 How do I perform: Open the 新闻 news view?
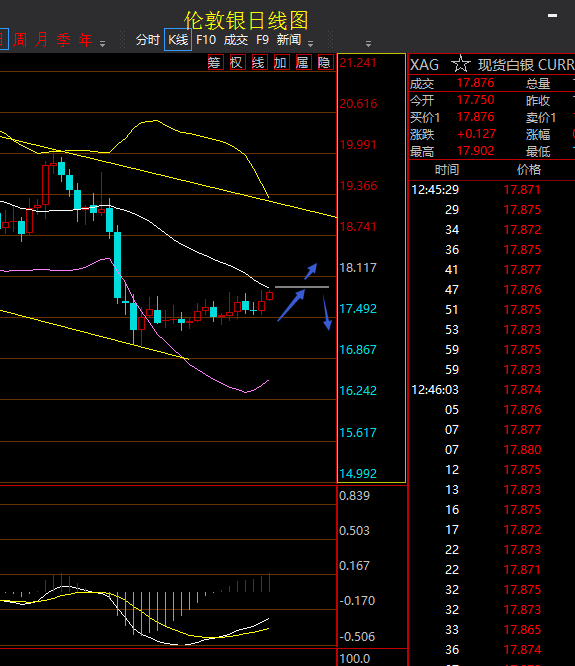tap(289, 40)
